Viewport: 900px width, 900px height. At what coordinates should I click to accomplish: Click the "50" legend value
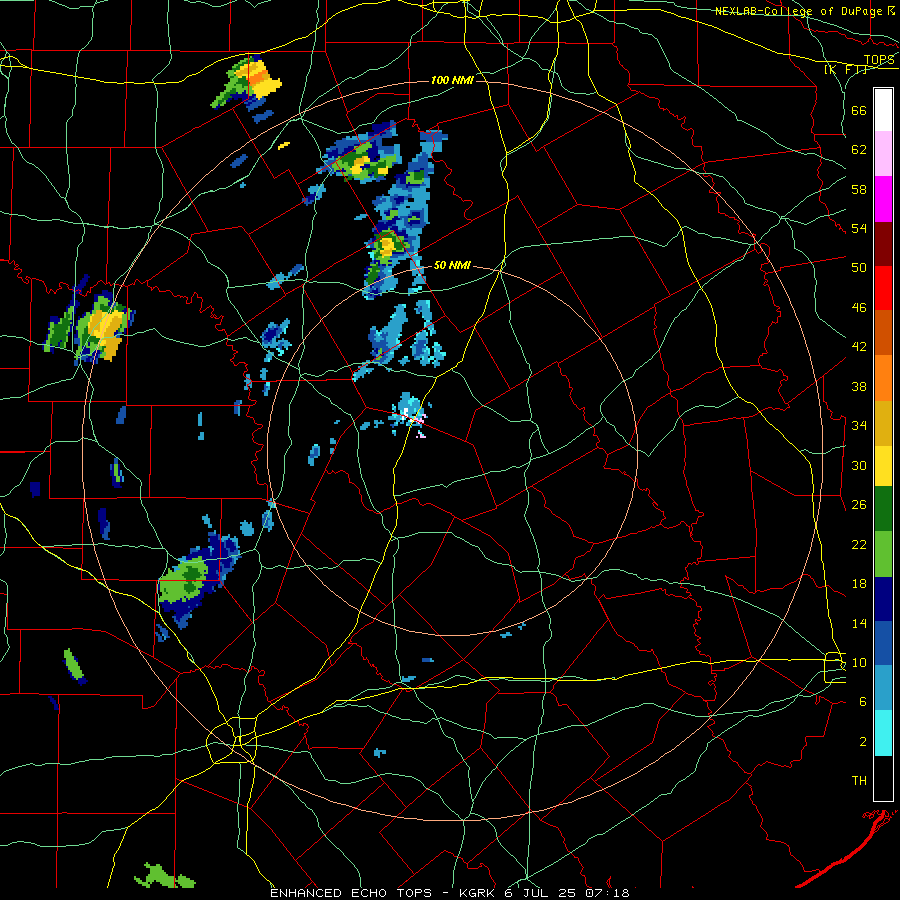click(859, 268)
